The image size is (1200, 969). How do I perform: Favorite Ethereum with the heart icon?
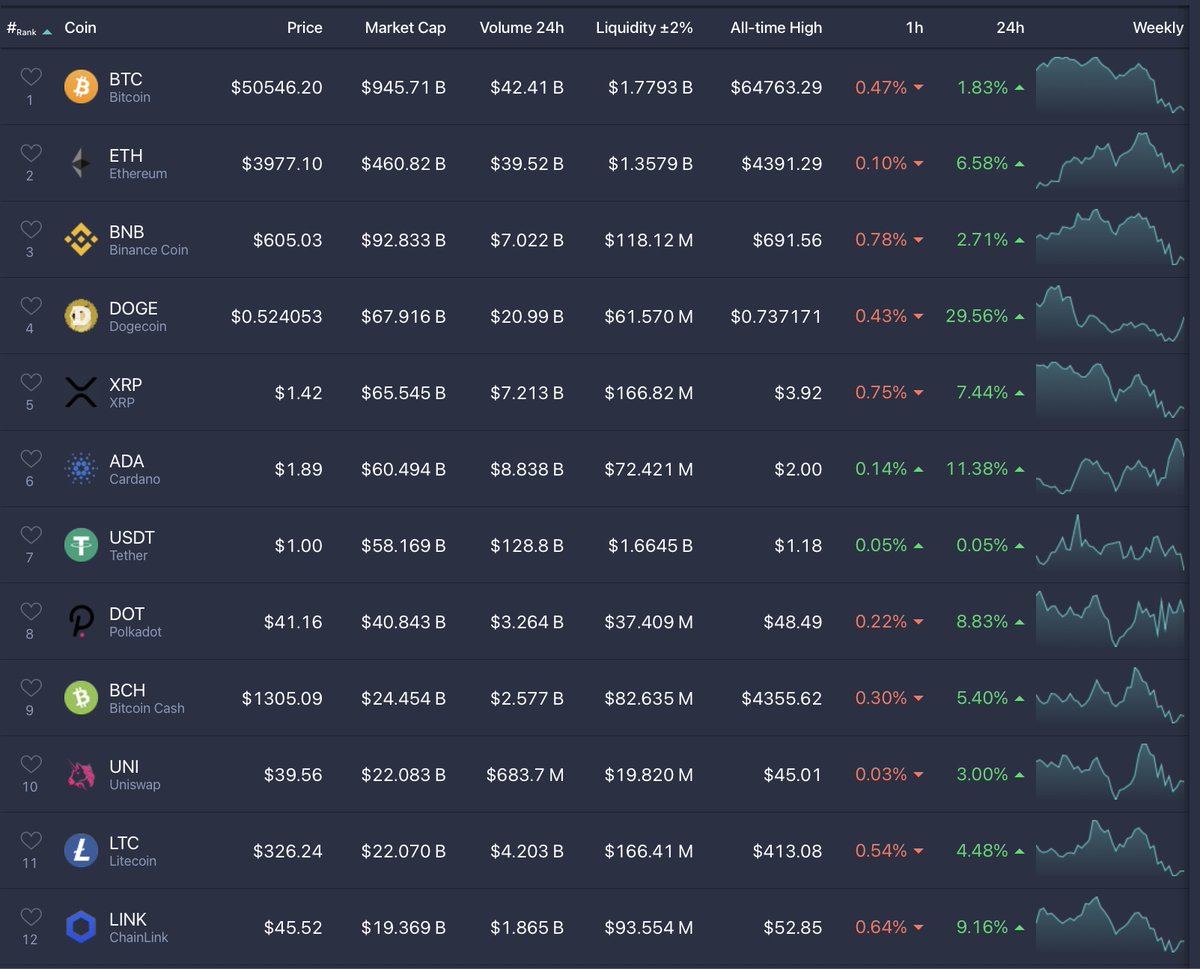[31, 153]
